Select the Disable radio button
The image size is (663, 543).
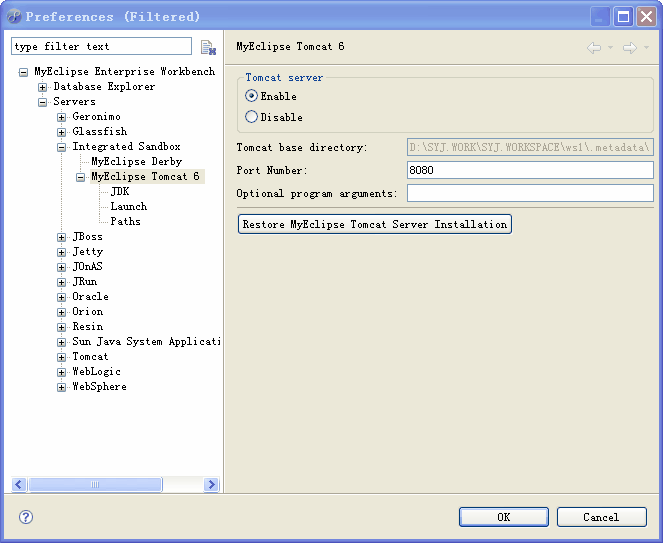(251, 117)
